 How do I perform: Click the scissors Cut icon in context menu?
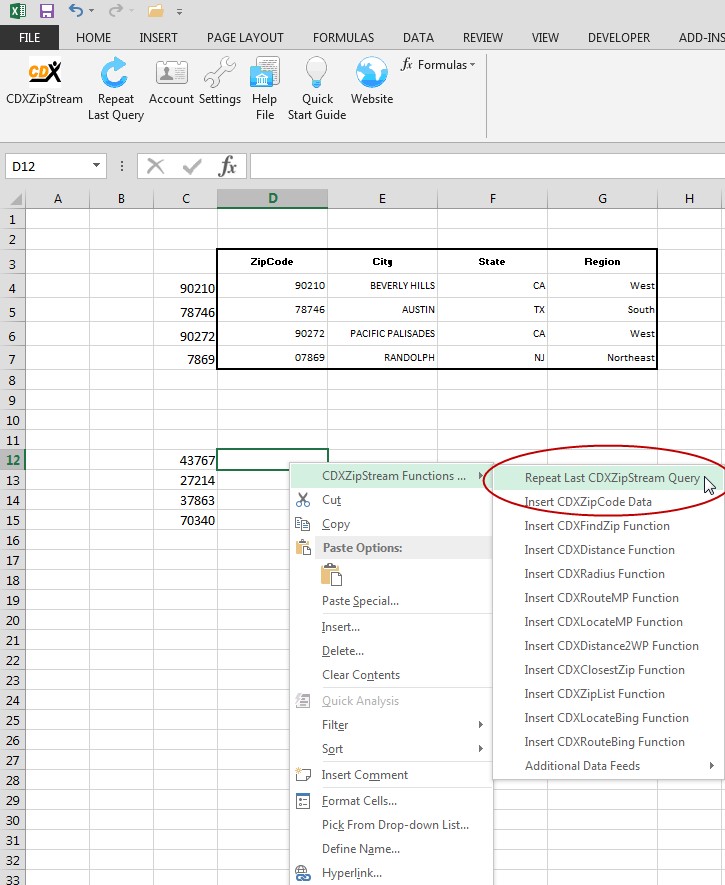(x=303, y=500)
